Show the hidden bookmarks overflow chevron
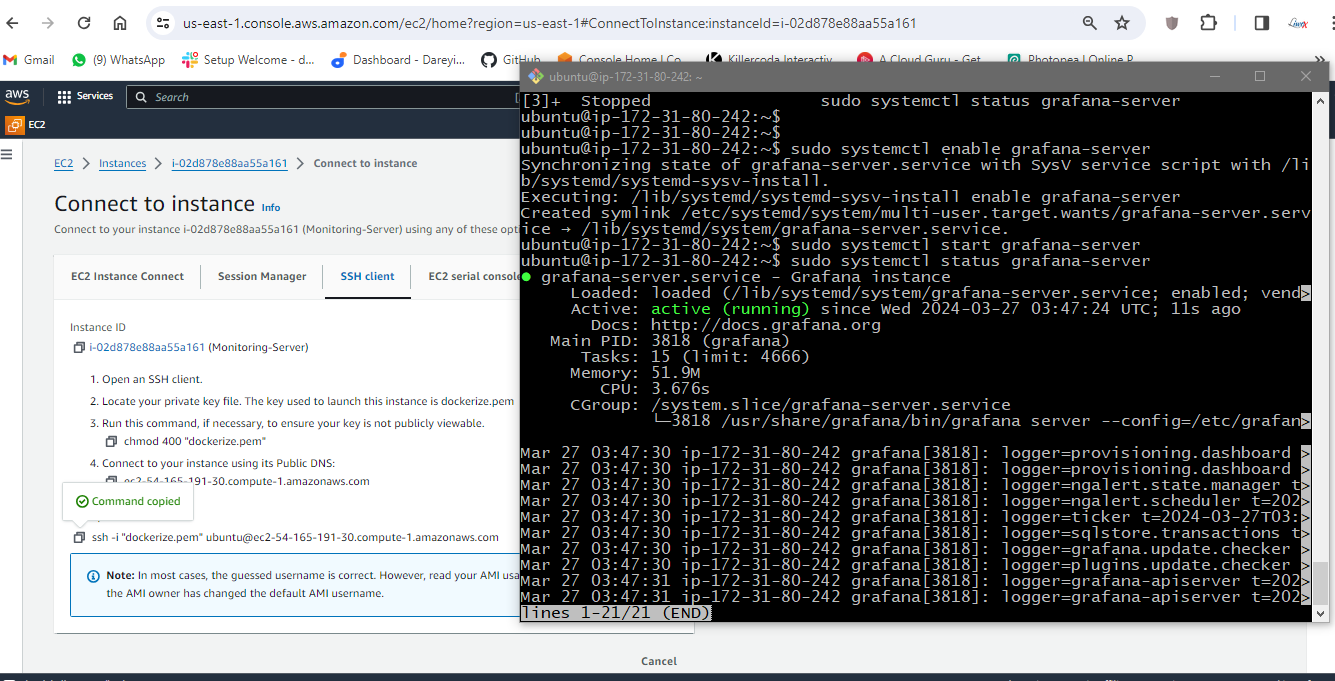The height and width of the screenshot is (681, 1335). pos(1320,60)
